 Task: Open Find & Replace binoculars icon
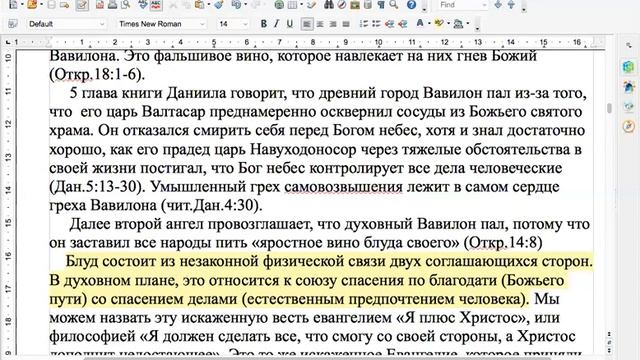click(x=329, y=4)
